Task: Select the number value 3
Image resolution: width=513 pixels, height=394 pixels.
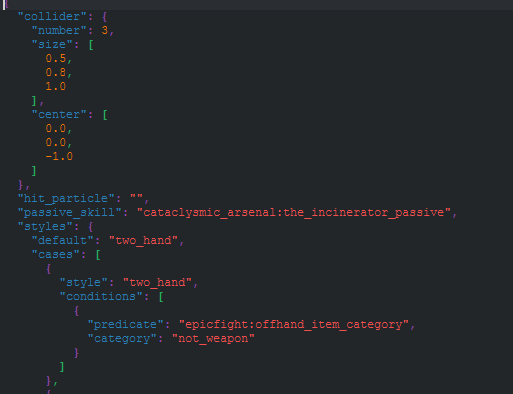Action: (105, 30)
